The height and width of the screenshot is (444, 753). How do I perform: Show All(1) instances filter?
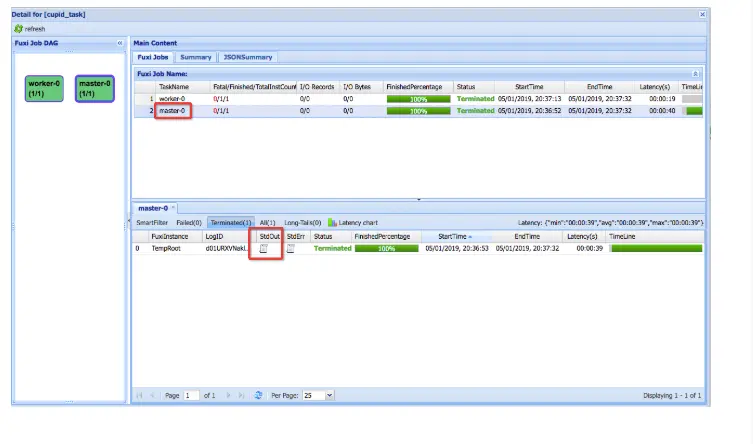(x=267, y=223)
